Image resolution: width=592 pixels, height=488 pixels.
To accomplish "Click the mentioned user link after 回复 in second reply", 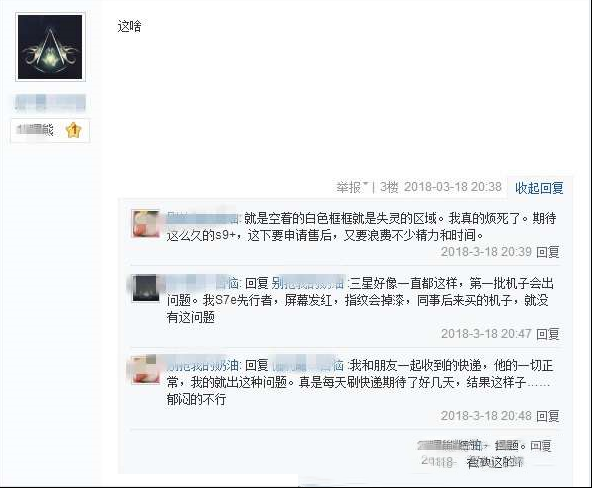I will click(308, 283).
